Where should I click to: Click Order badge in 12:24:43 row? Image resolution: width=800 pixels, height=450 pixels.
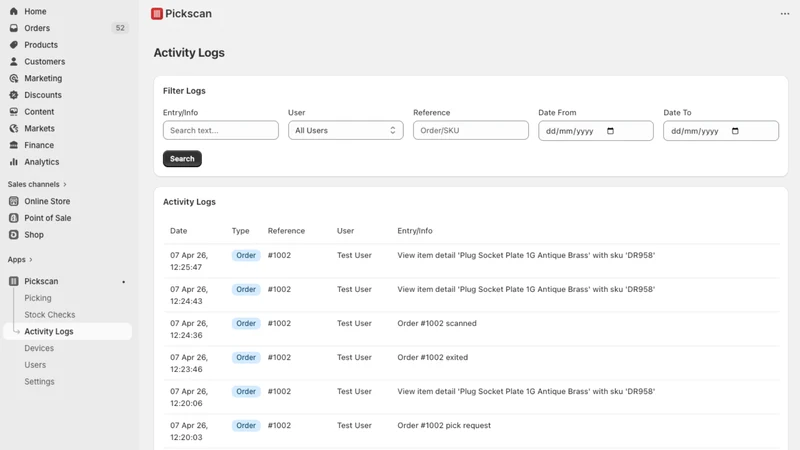pyautogui.click(x=246, y=289)
